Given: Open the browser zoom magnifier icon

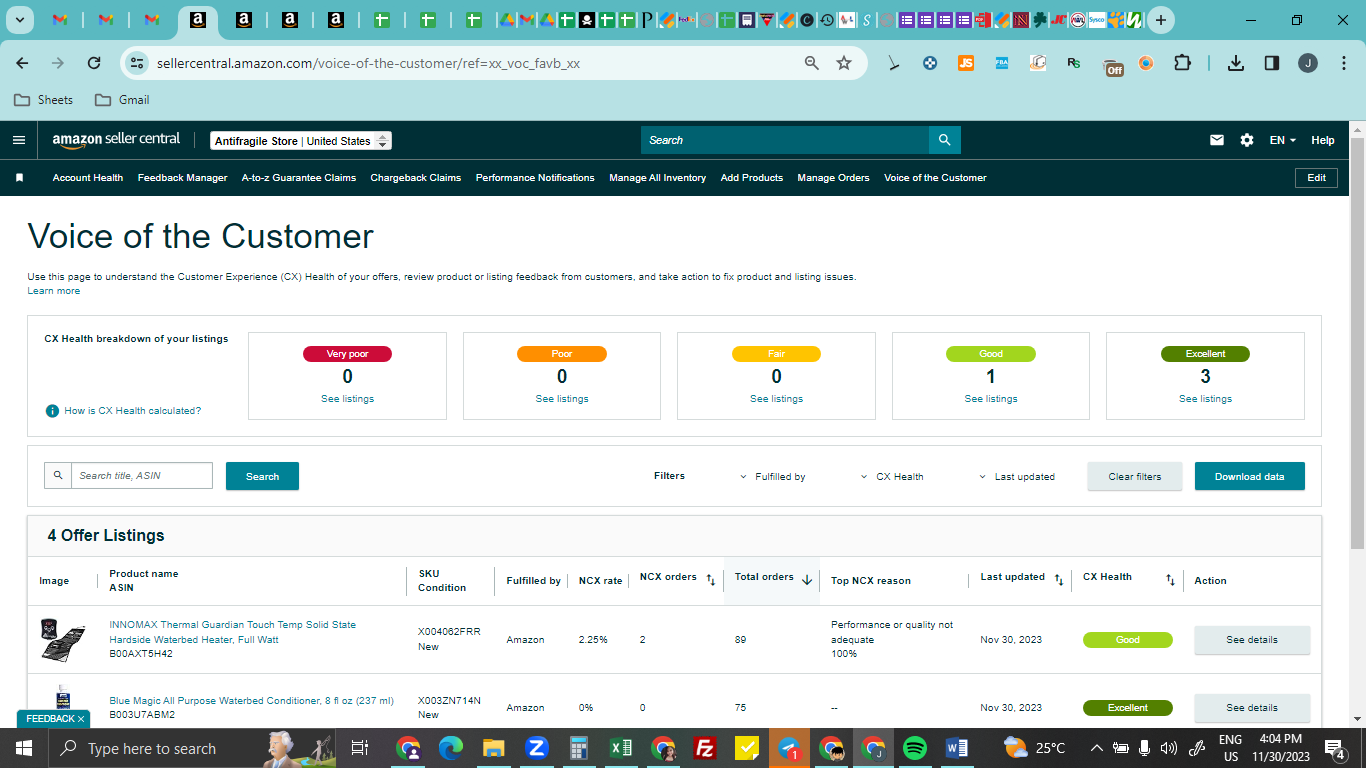Looking at the screenshot, I should pos(812,63).
